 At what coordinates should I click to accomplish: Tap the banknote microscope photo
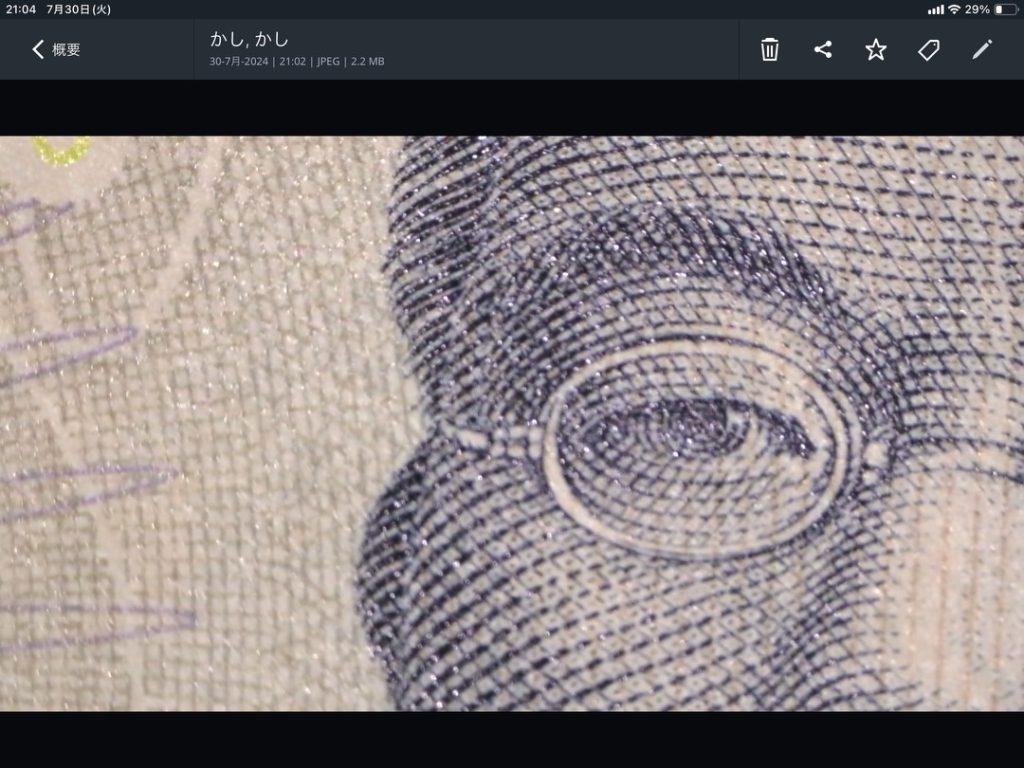tap(512, 423)
